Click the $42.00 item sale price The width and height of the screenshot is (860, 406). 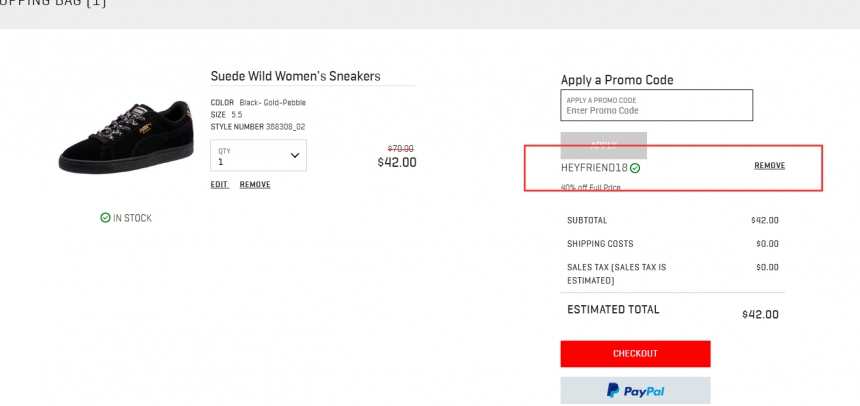(x=397, y=162)
